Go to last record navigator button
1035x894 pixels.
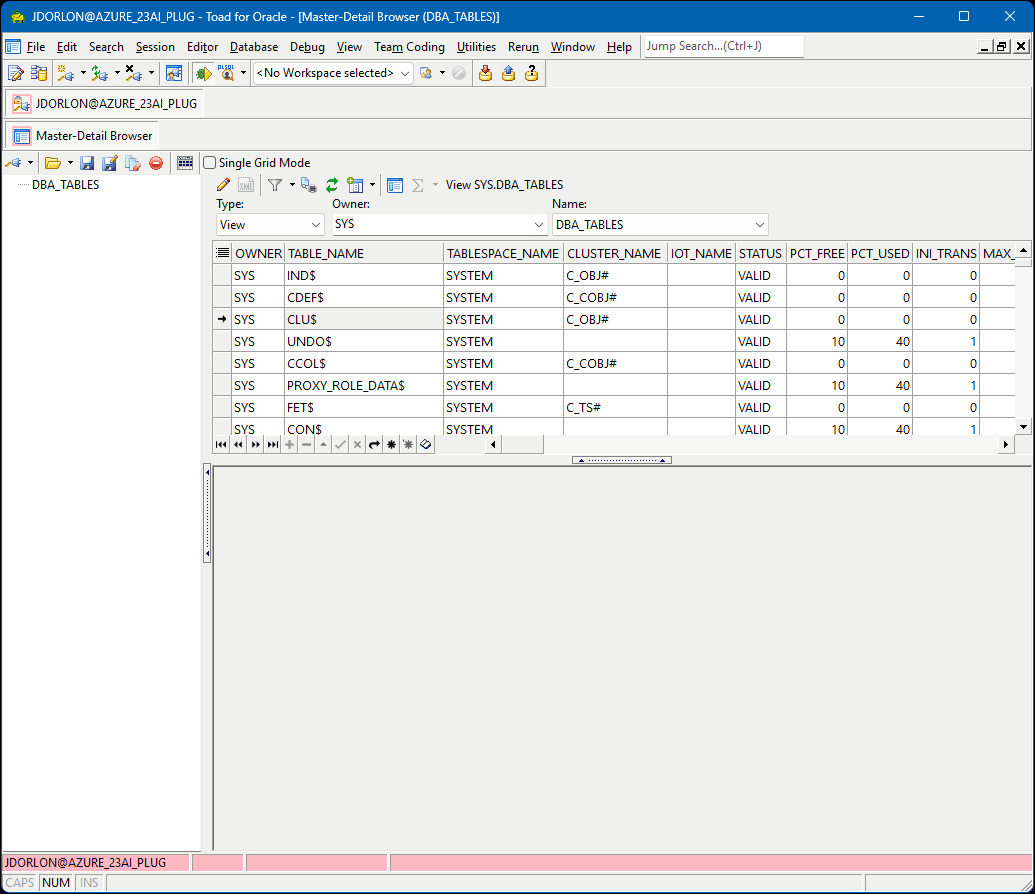pyautogui.click(x=273, y=444)
